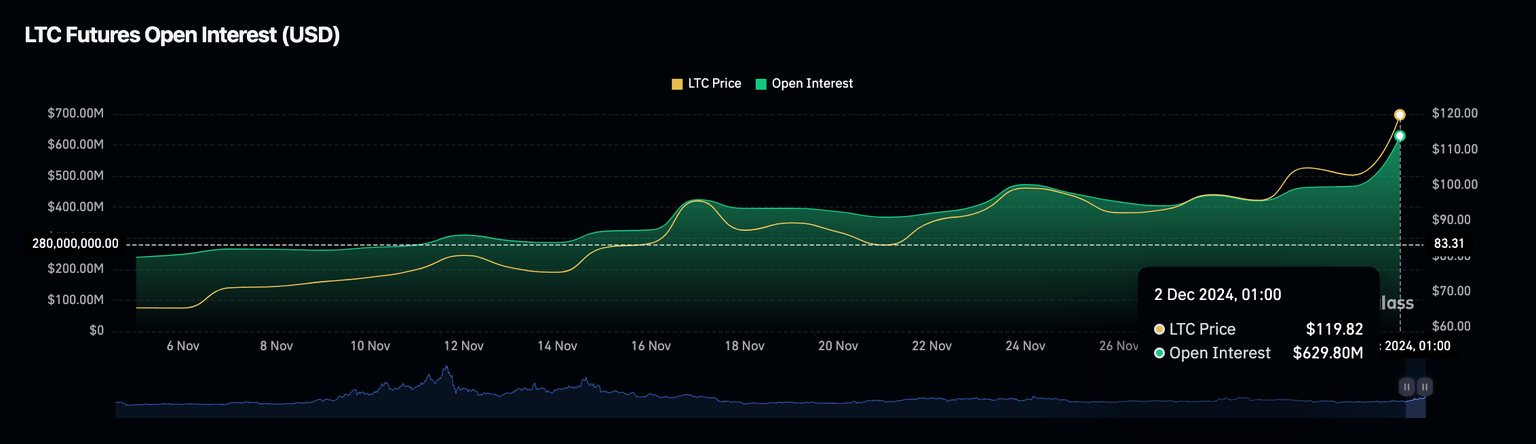Click the right range slider handle

[1425, 386]
